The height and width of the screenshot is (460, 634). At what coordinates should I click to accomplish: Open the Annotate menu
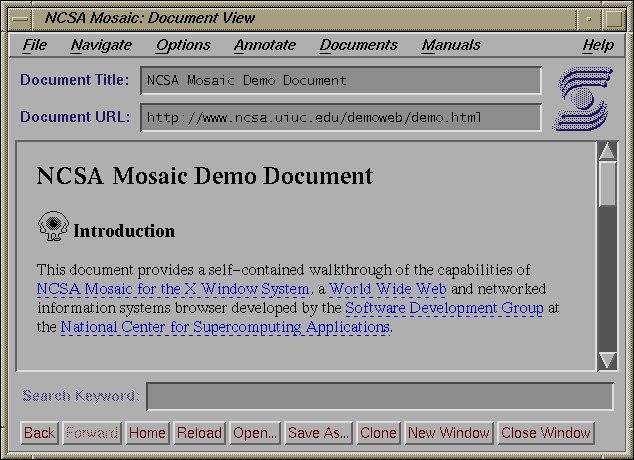(265, 45)
